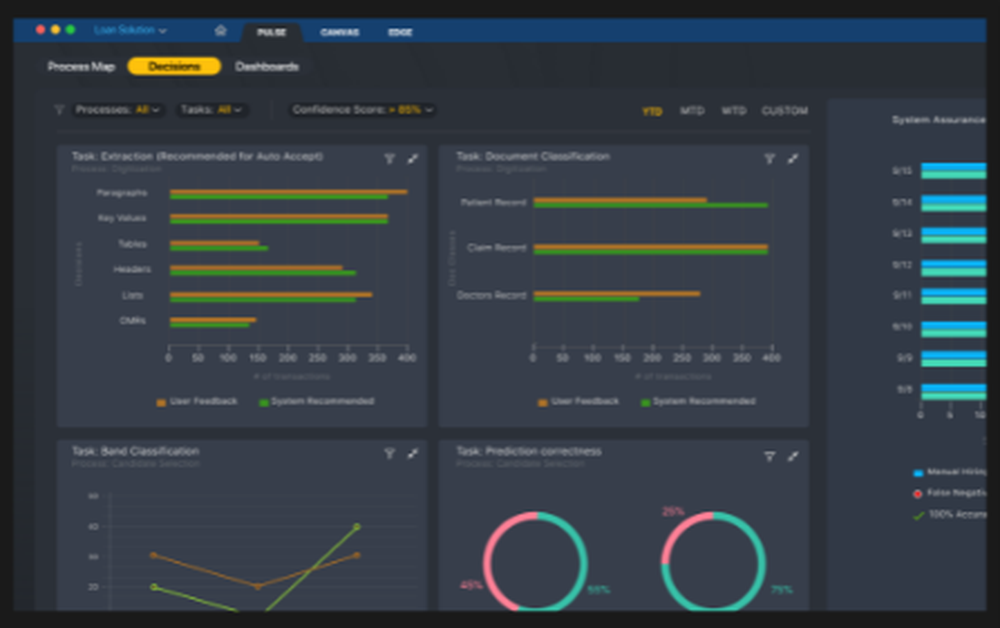1000x628 pixels.
Task: Click the 9/15 blue bar in System Assurance
Action: point(953,167)
